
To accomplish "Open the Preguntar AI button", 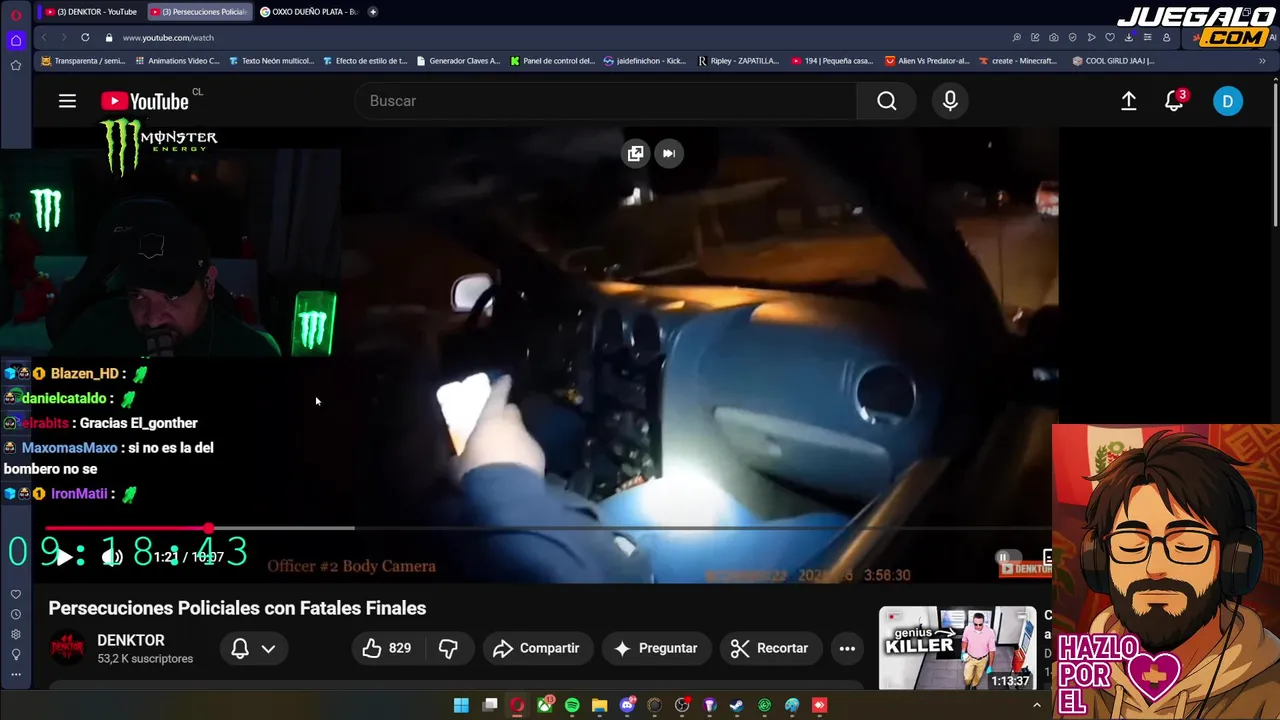I will pyautogui.click(x=656, y=648).
